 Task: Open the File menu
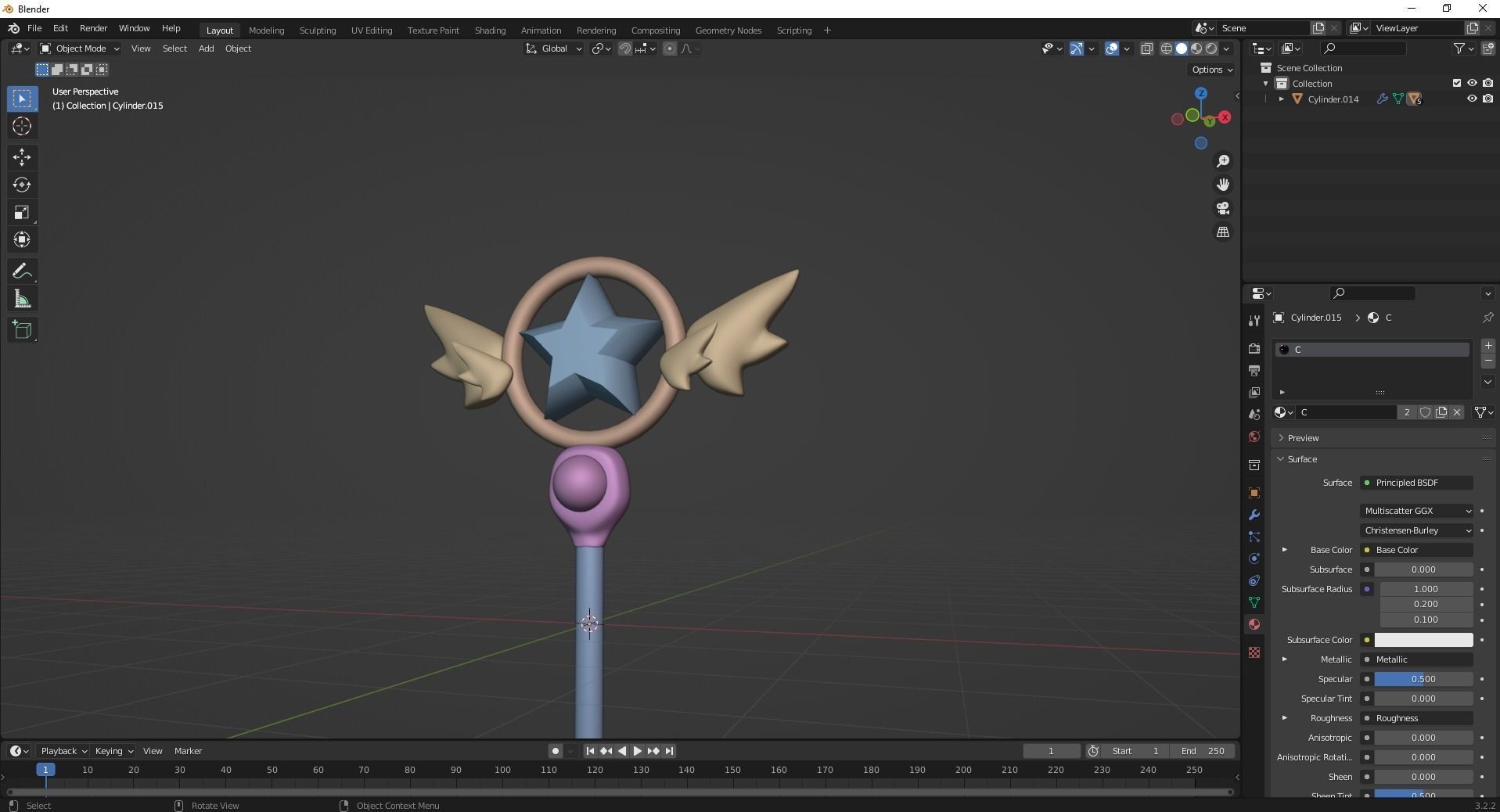pos(34,28)
